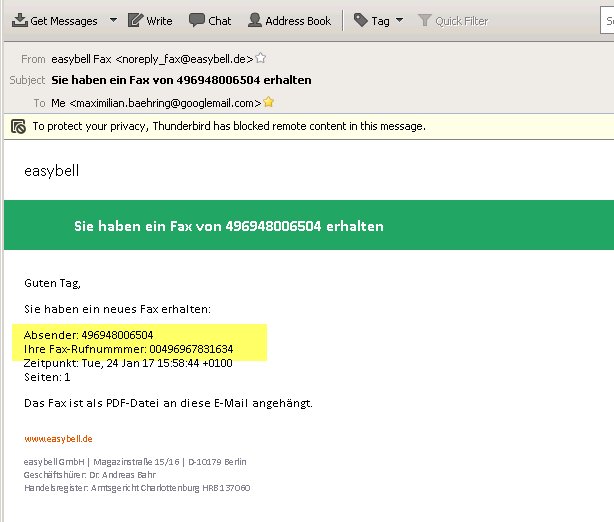
Task: Click the 'Geschäftsführer: Dr. Andreas Bahr' line
Action: point(90,475)
